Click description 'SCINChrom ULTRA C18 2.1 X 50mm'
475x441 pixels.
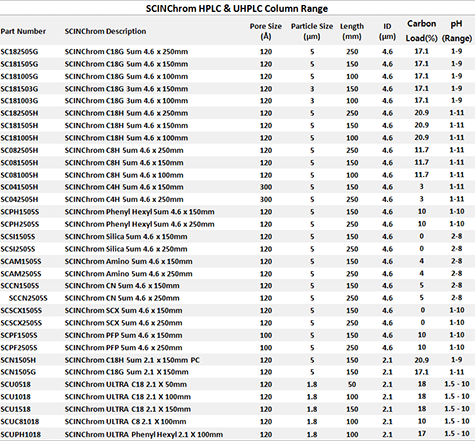coord(126,384)
